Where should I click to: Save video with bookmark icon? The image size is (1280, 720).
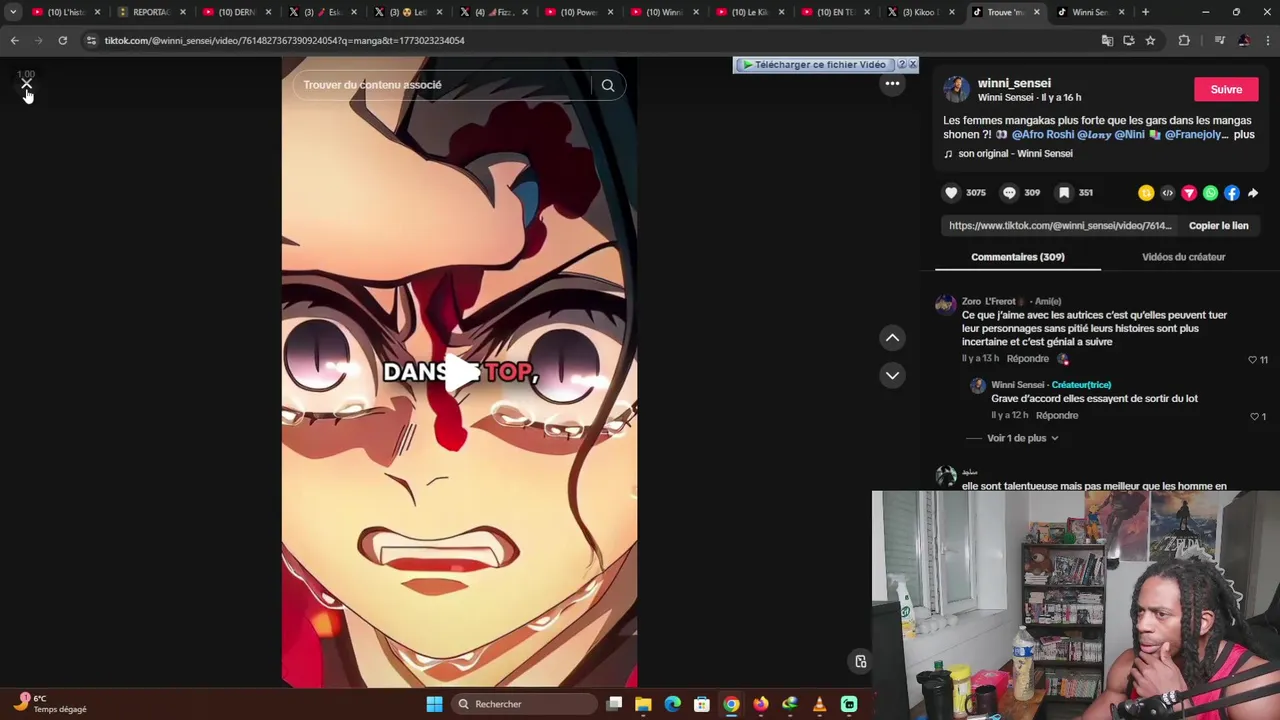1064,192
